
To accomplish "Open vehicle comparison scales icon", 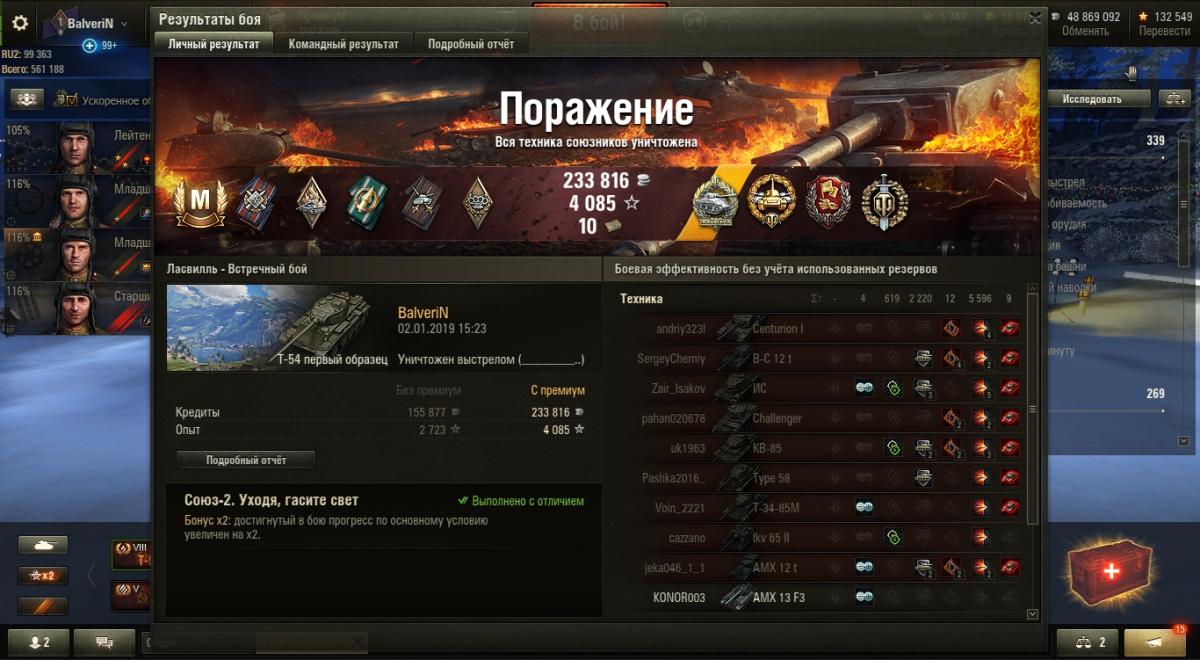I will (x=1088, y=642).
